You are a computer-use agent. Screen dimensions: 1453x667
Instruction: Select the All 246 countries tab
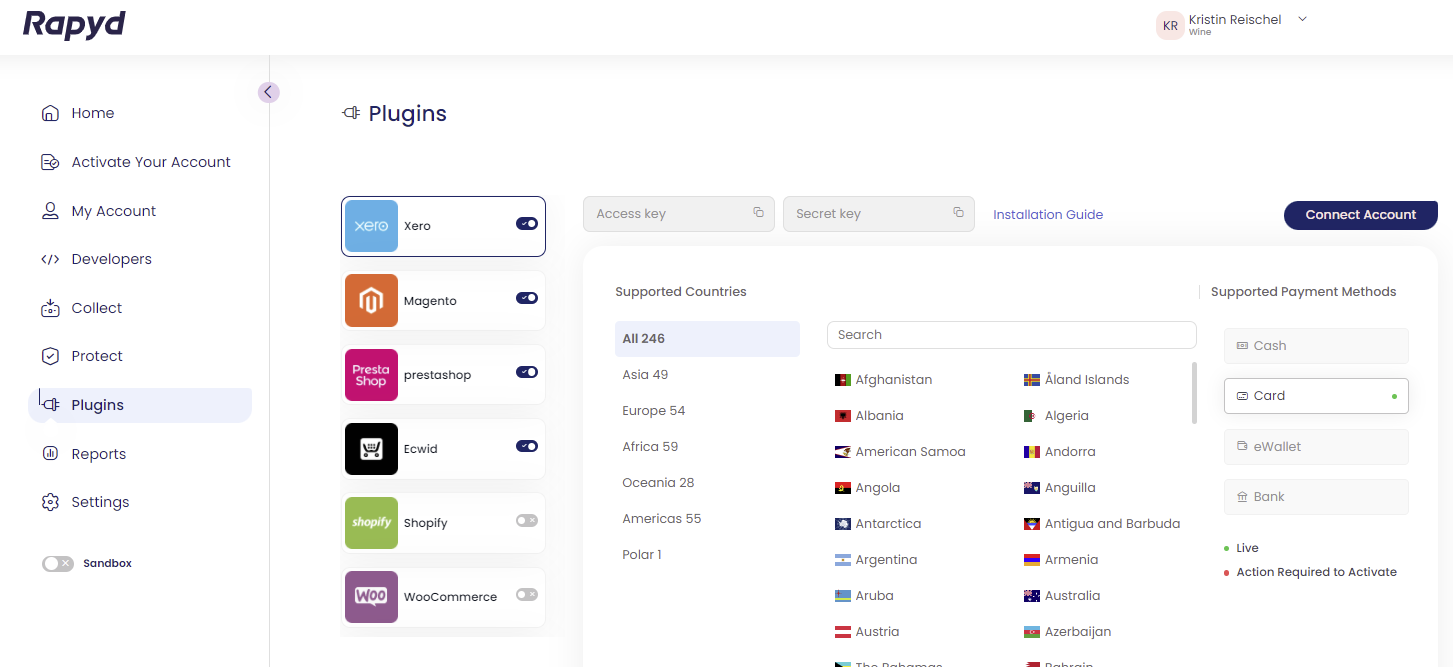coord(707,339)
